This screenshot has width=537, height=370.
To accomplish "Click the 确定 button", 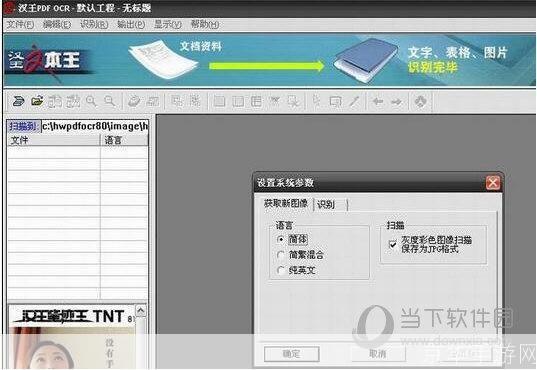I will click(291, 354).
